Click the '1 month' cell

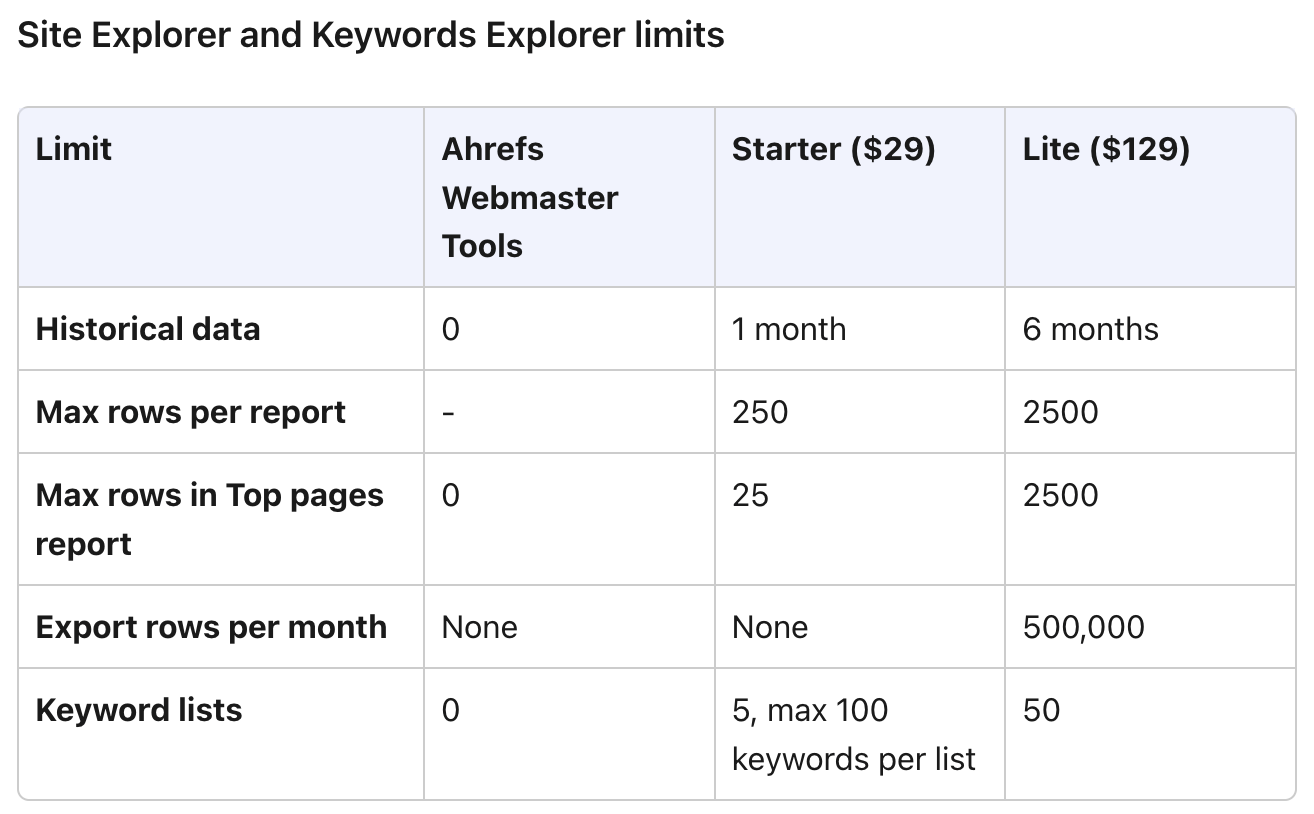click(x=789, y=330)
